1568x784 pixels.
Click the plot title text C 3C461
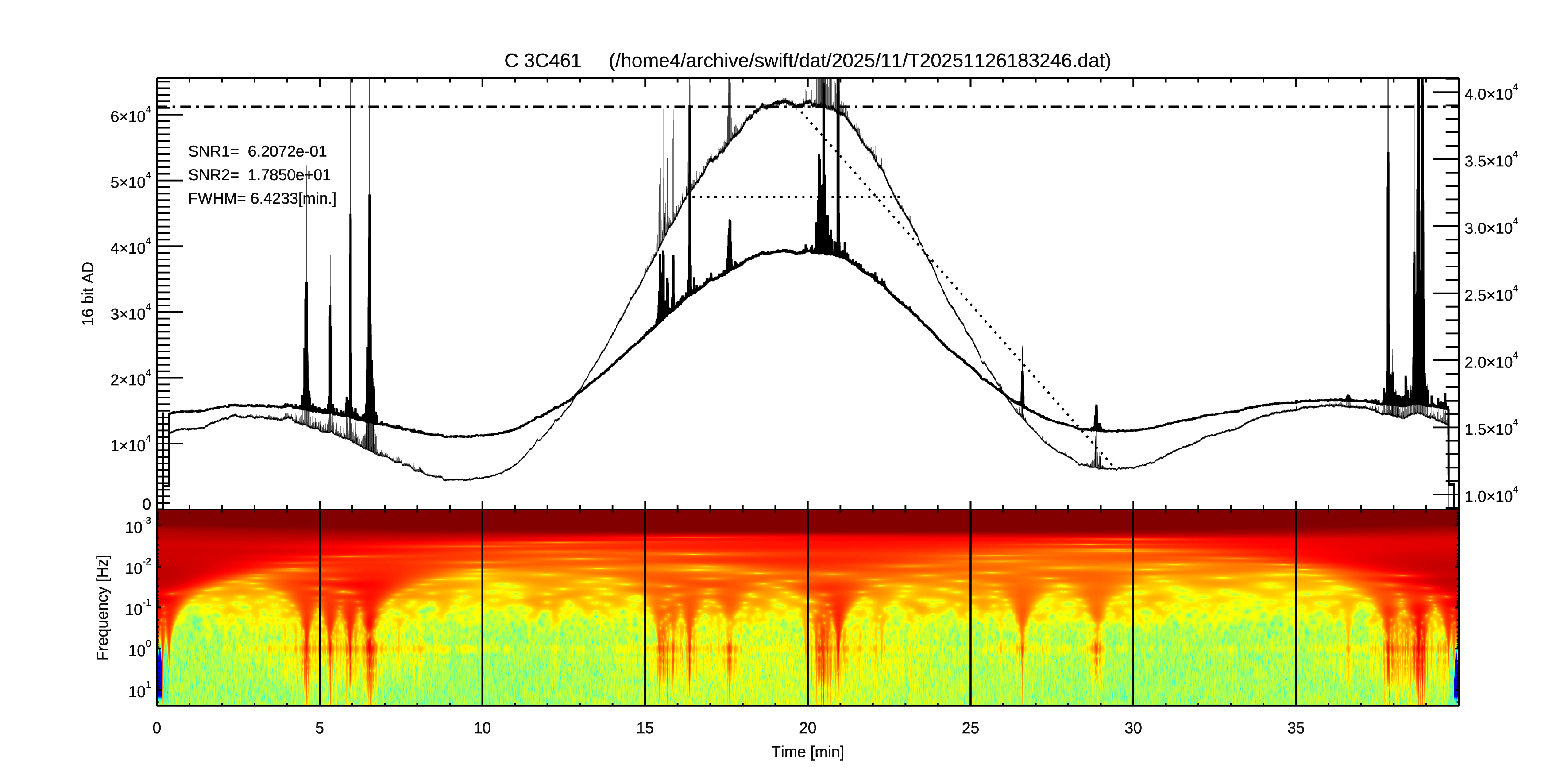tap(542, 61)
